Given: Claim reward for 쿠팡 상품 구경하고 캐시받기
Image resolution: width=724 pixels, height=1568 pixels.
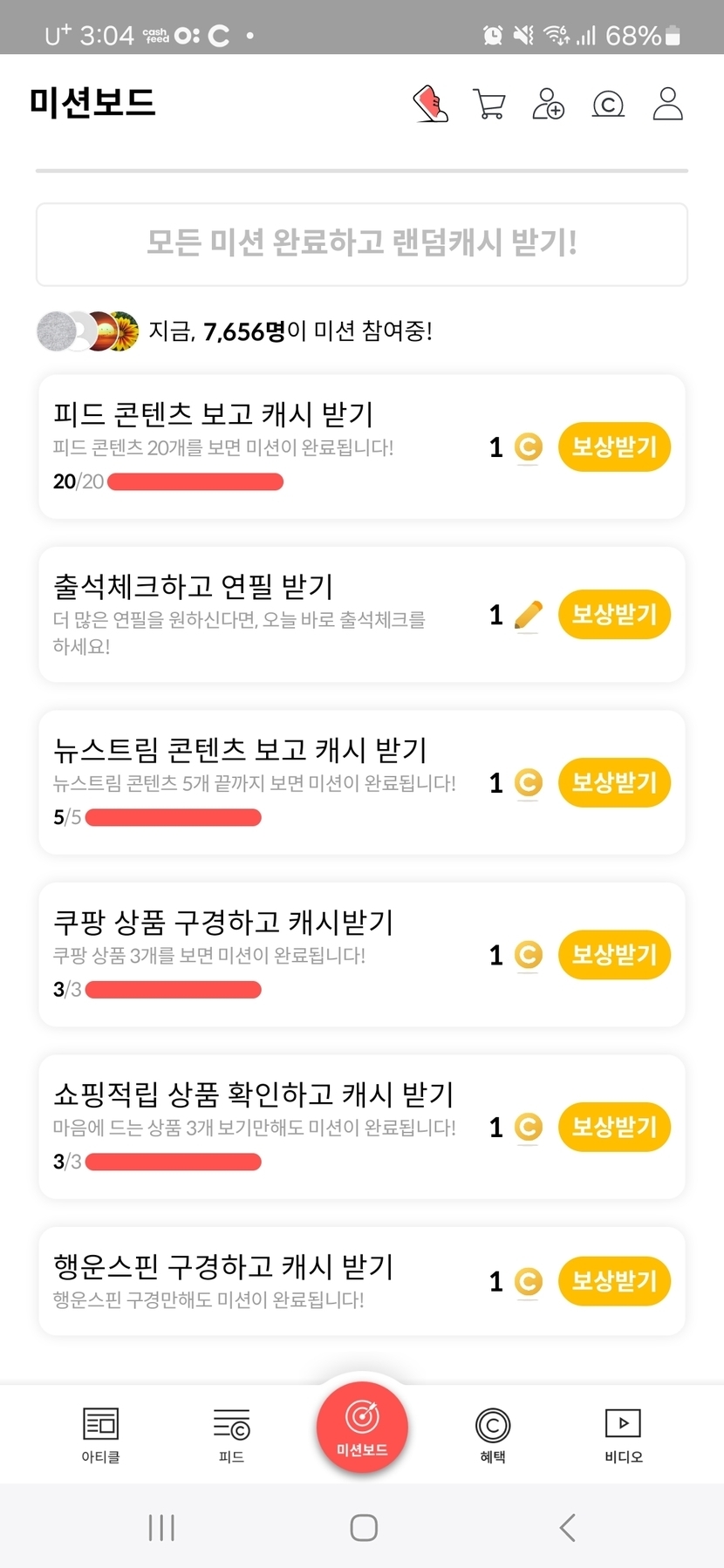Looking at the screenshot, I should (x=614, y=955).
